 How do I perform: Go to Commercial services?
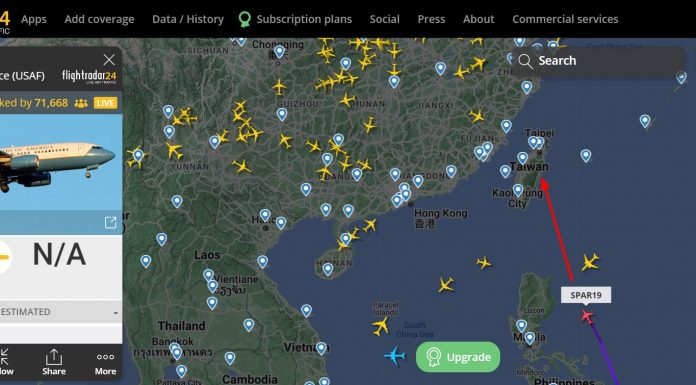565,19
